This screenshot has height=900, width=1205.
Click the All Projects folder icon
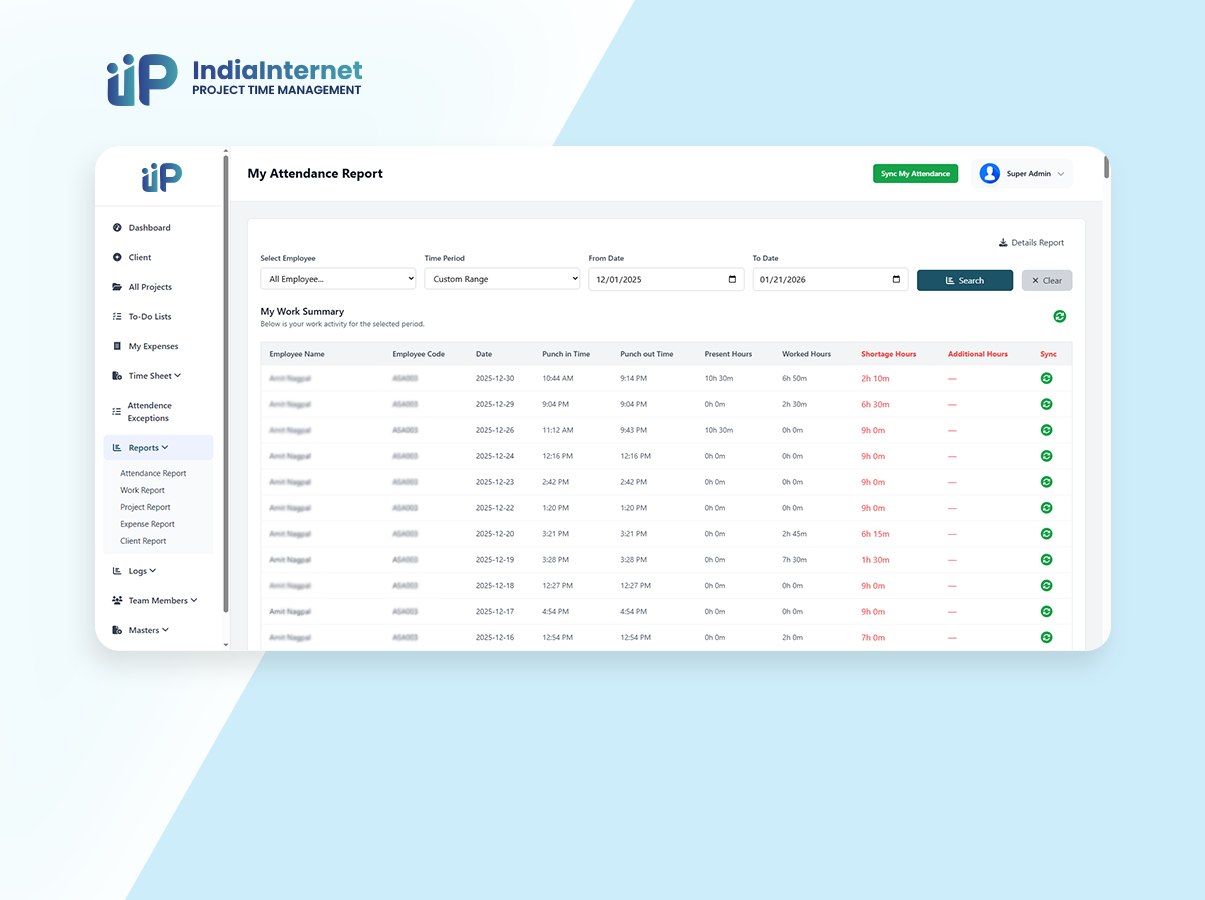pyautogui.click(x=117, y=287)
